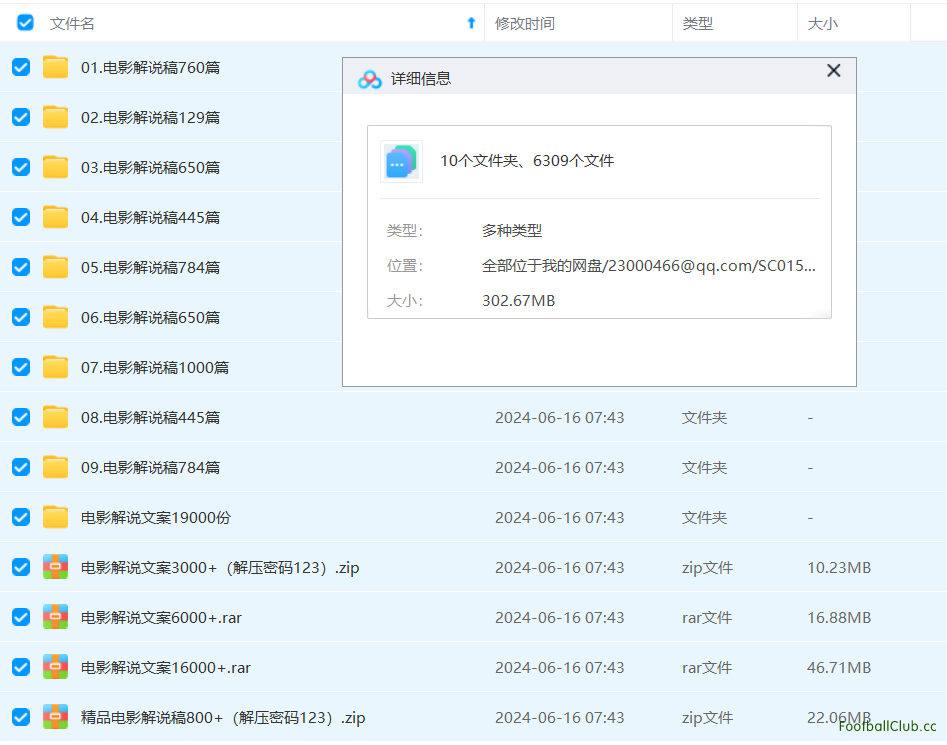Uncheck the checkbox beside 09.电影解说稿784篇
Screen dimensions: 947x745
(20, 467)
